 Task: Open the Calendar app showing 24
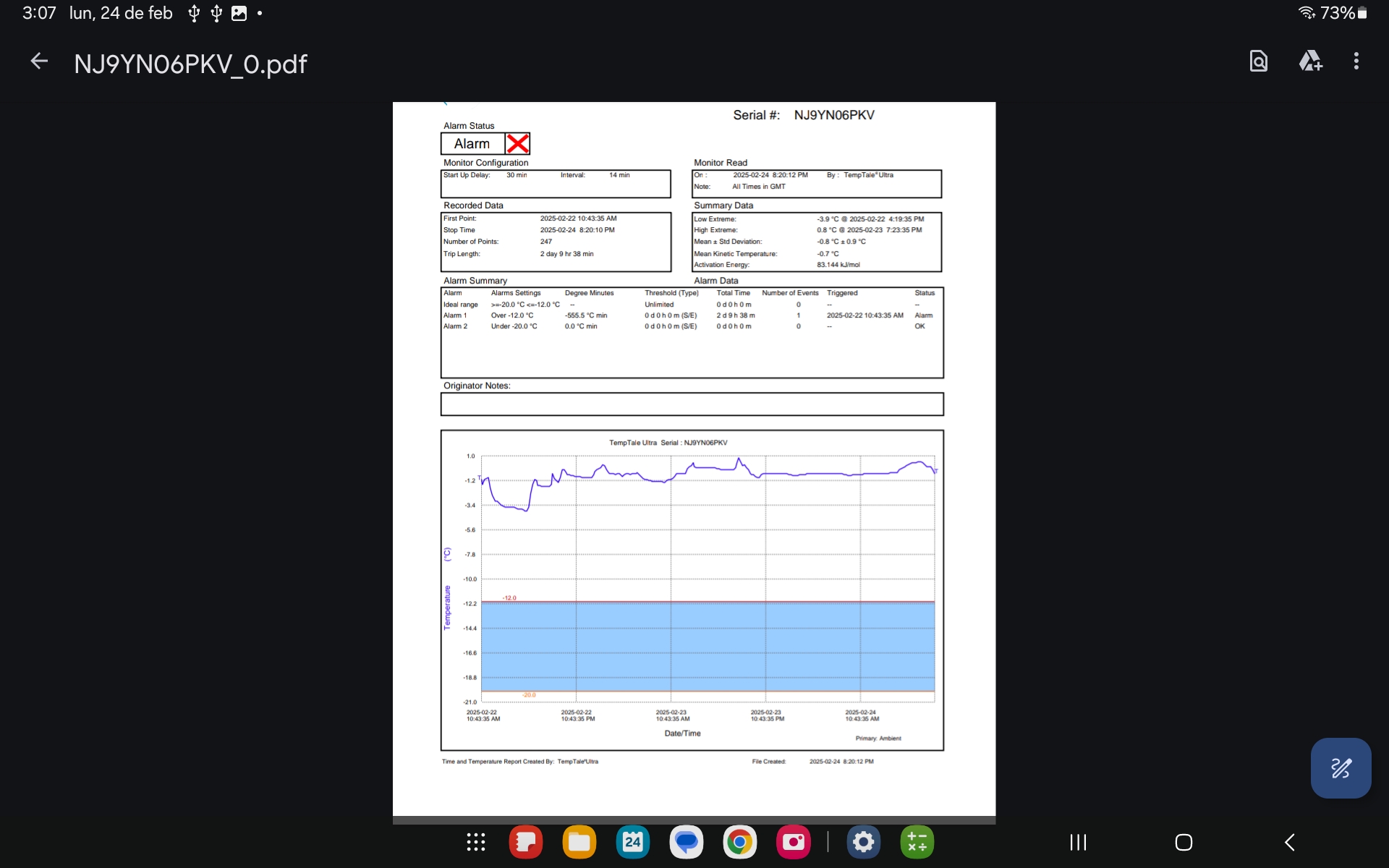[x=633, y=842]
